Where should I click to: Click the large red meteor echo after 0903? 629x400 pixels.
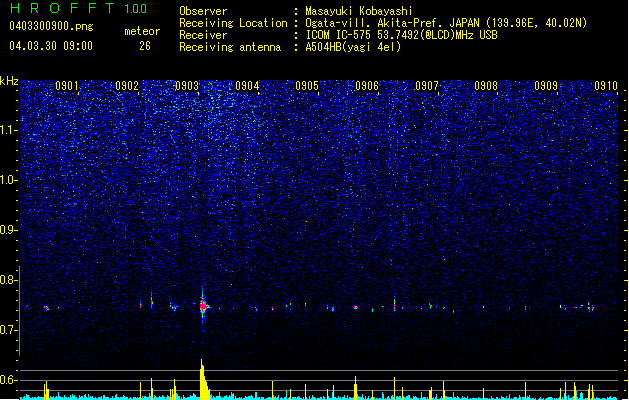pos(203,307)
